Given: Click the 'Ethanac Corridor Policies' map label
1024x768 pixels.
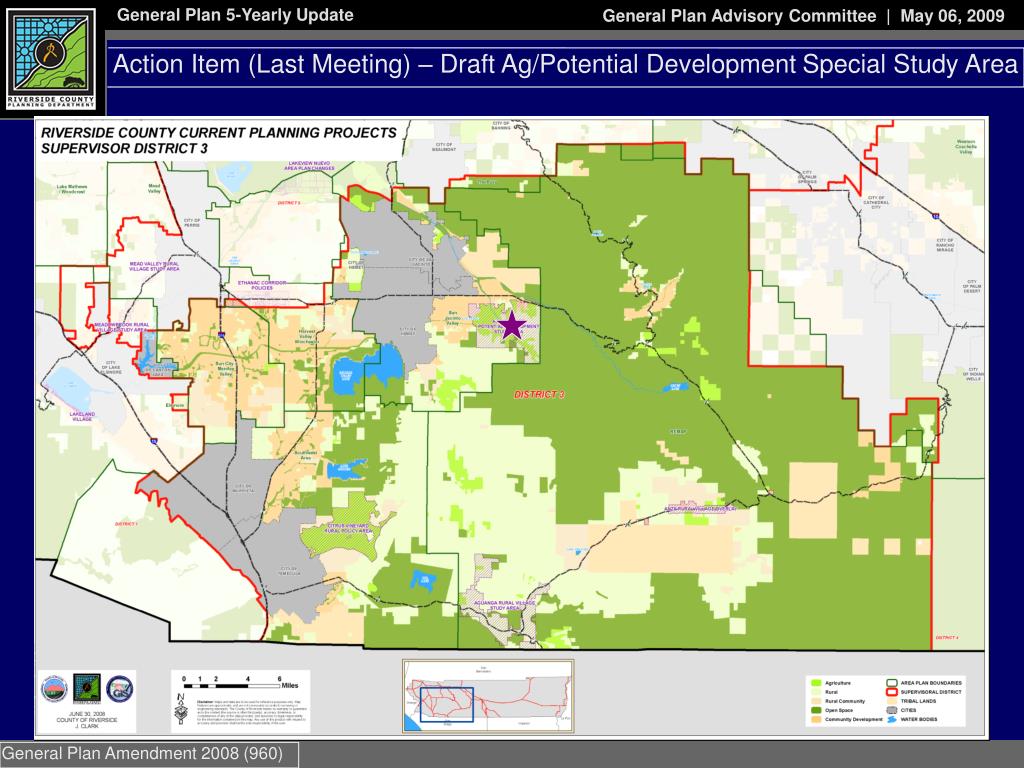Looking at the screenshot, I should [262, 285].
